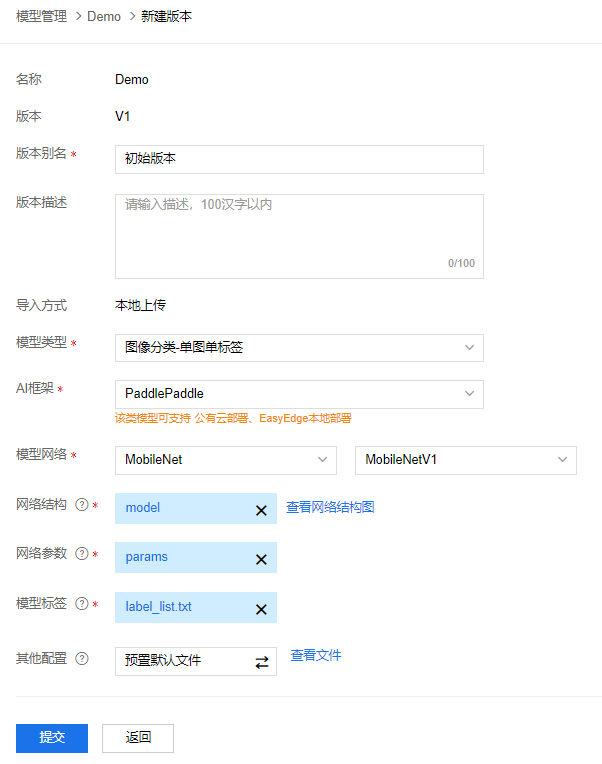Show help for 其他配置
Screen dimensions: 602x764
82,659
